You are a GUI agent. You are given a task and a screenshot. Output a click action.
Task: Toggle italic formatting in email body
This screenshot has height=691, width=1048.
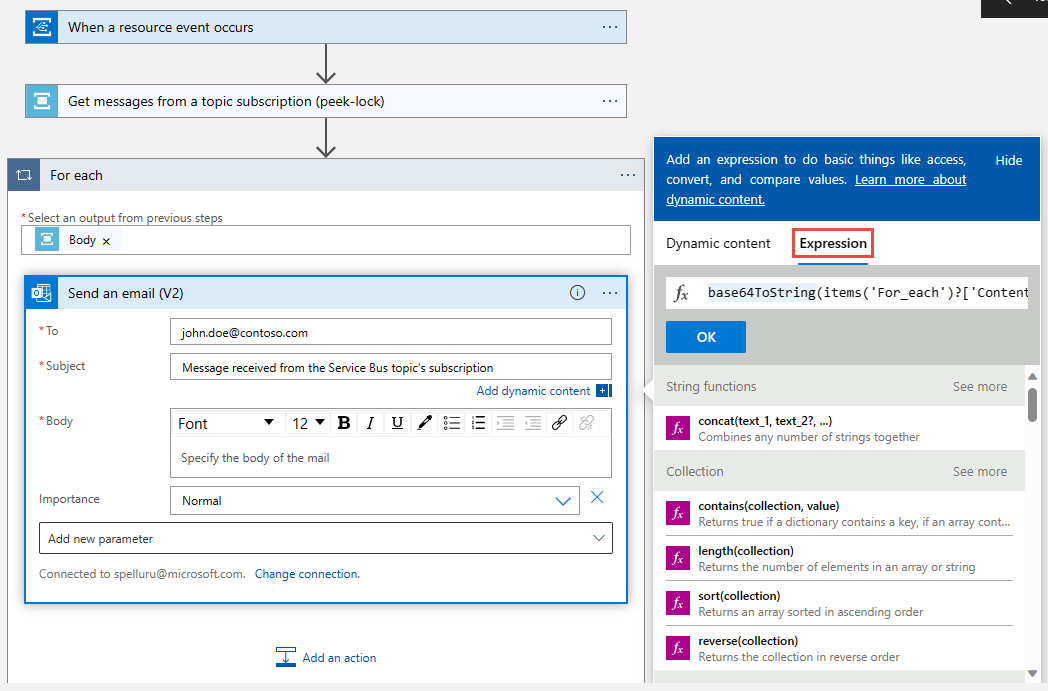370,423
